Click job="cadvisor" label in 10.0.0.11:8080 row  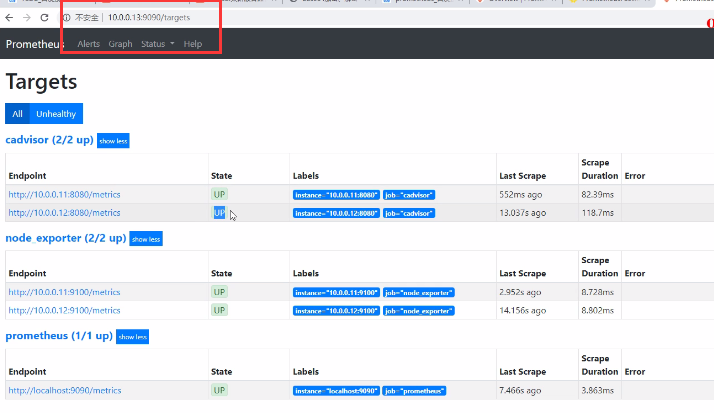(409, 195)
